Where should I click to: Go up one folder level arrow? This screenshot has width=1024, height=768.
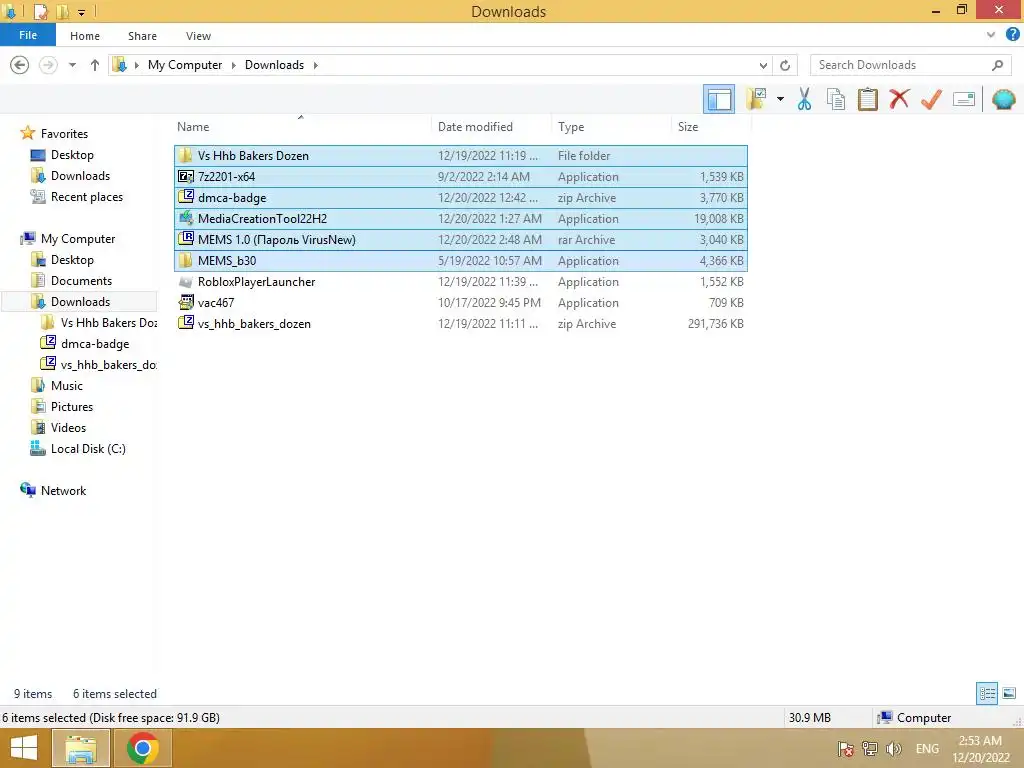tap(95, 65)
